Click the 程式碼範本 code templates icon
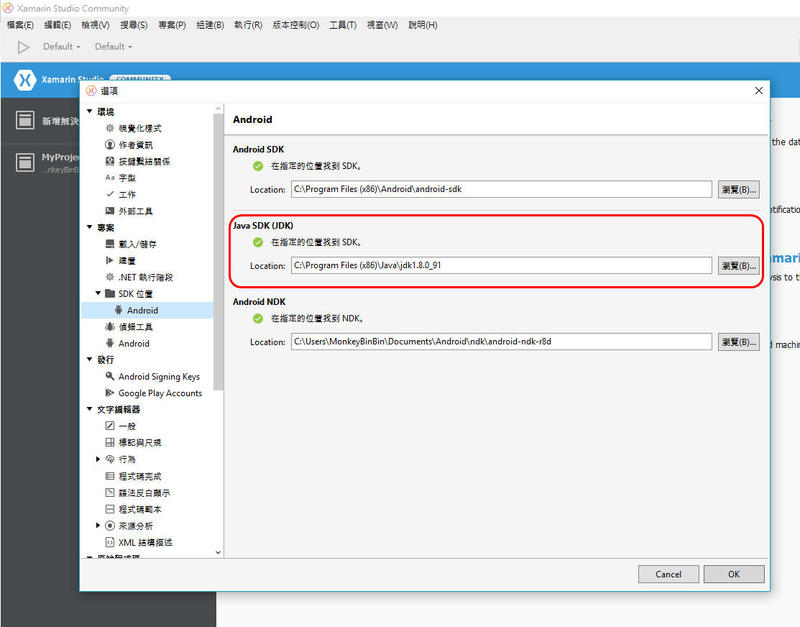 coord(109,509)
